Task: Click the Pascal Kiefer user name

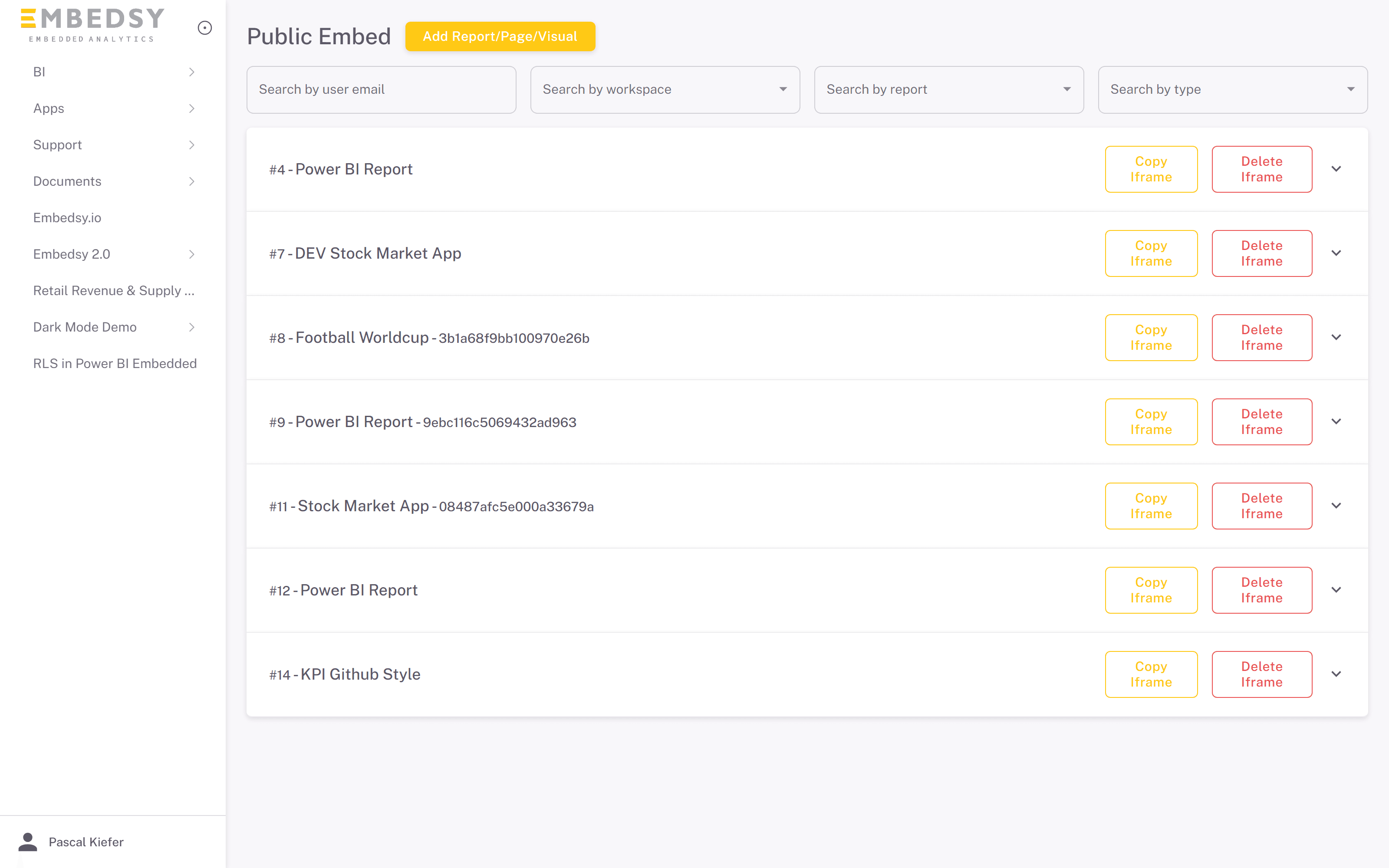Action: click(x=86, y=842)
